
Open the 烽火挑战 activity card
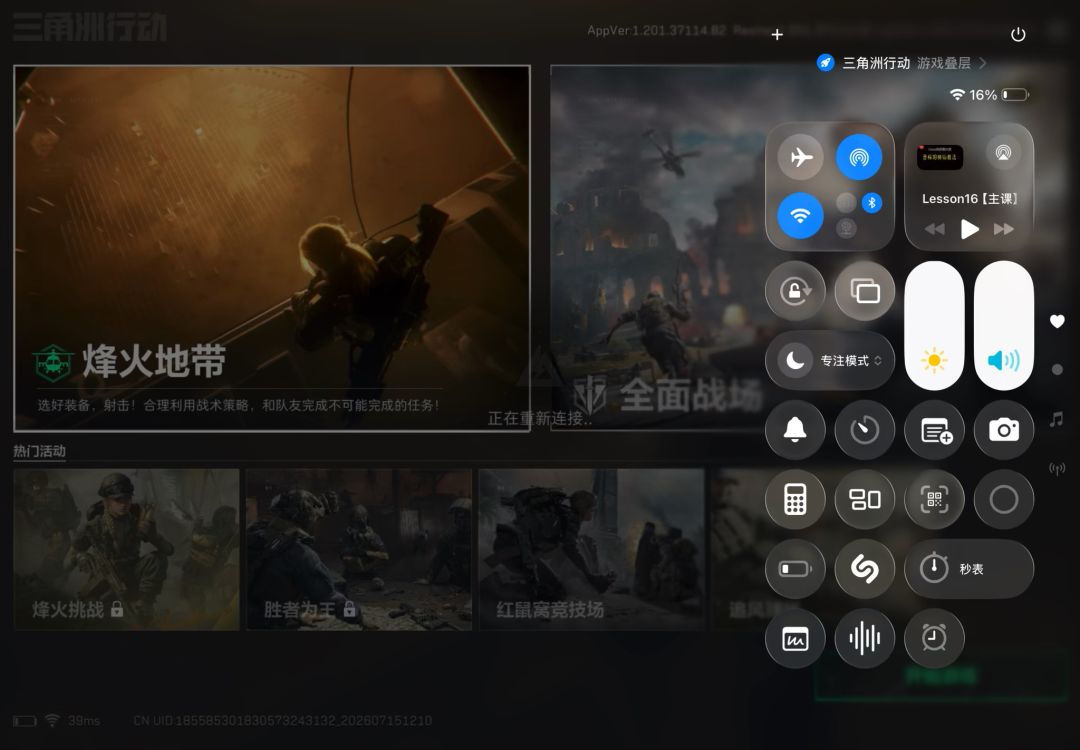[x=127, y=550]
